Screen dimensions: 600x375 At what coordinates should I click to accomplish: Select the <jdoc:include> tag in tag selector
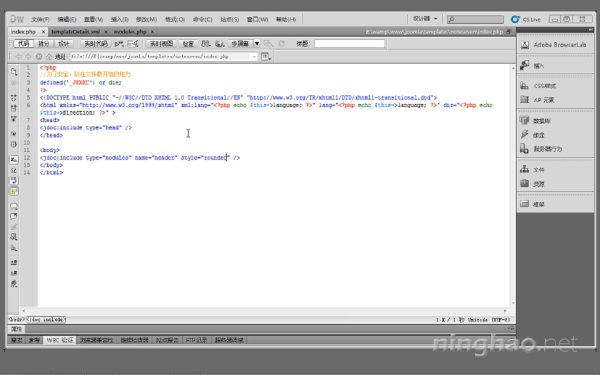tap(46, 320)
